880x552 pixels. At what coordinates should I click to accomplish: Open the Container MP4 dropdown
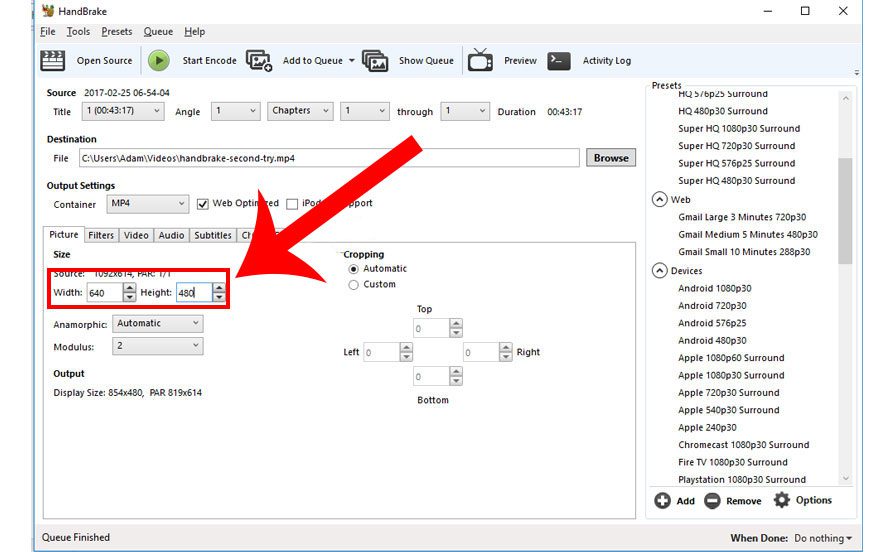[x=148, y=204]
